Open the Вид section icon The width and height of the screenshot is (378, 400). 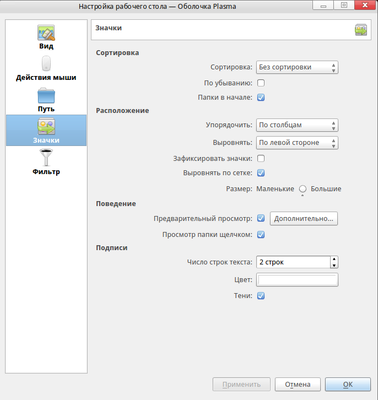[x=46, y=33]
